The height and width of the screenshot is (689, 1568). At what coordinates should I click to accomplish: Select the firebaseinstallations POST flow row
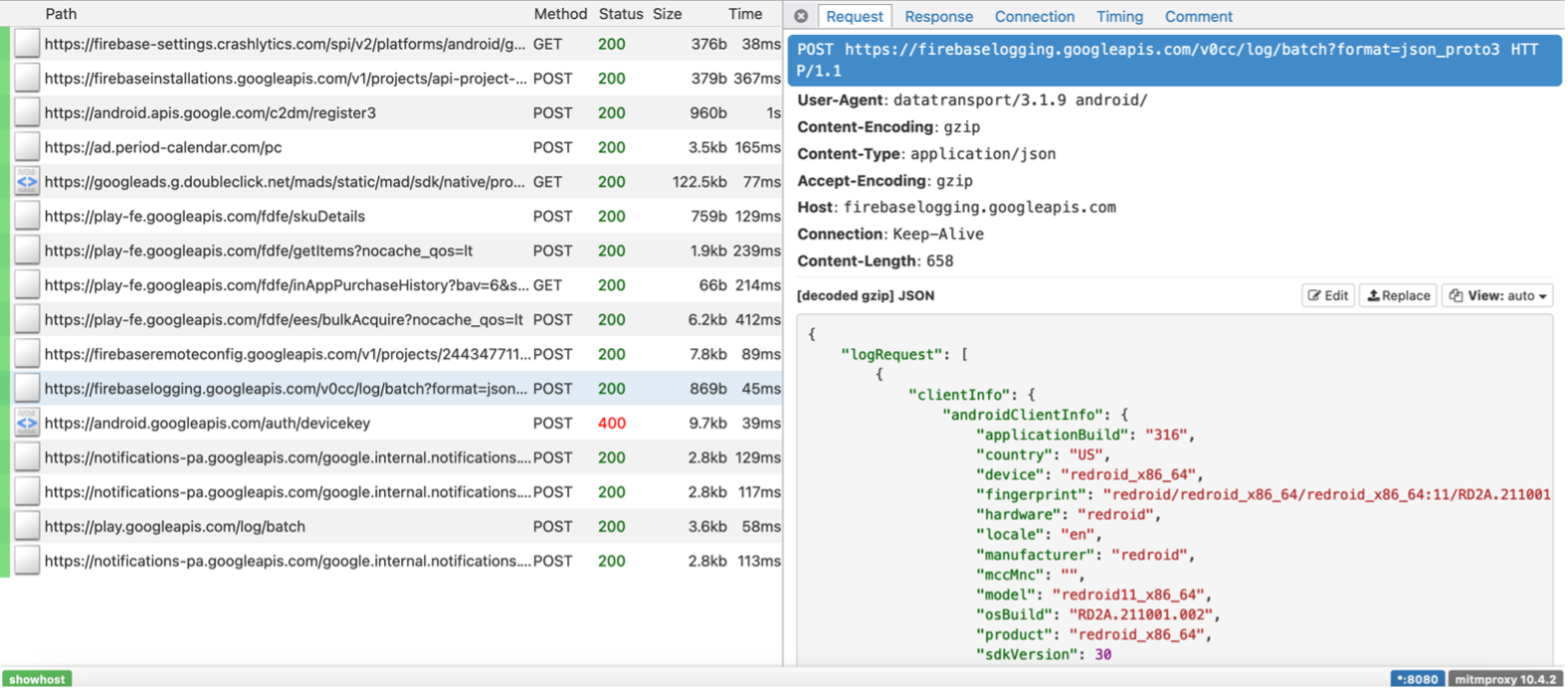tap(287, 79)
